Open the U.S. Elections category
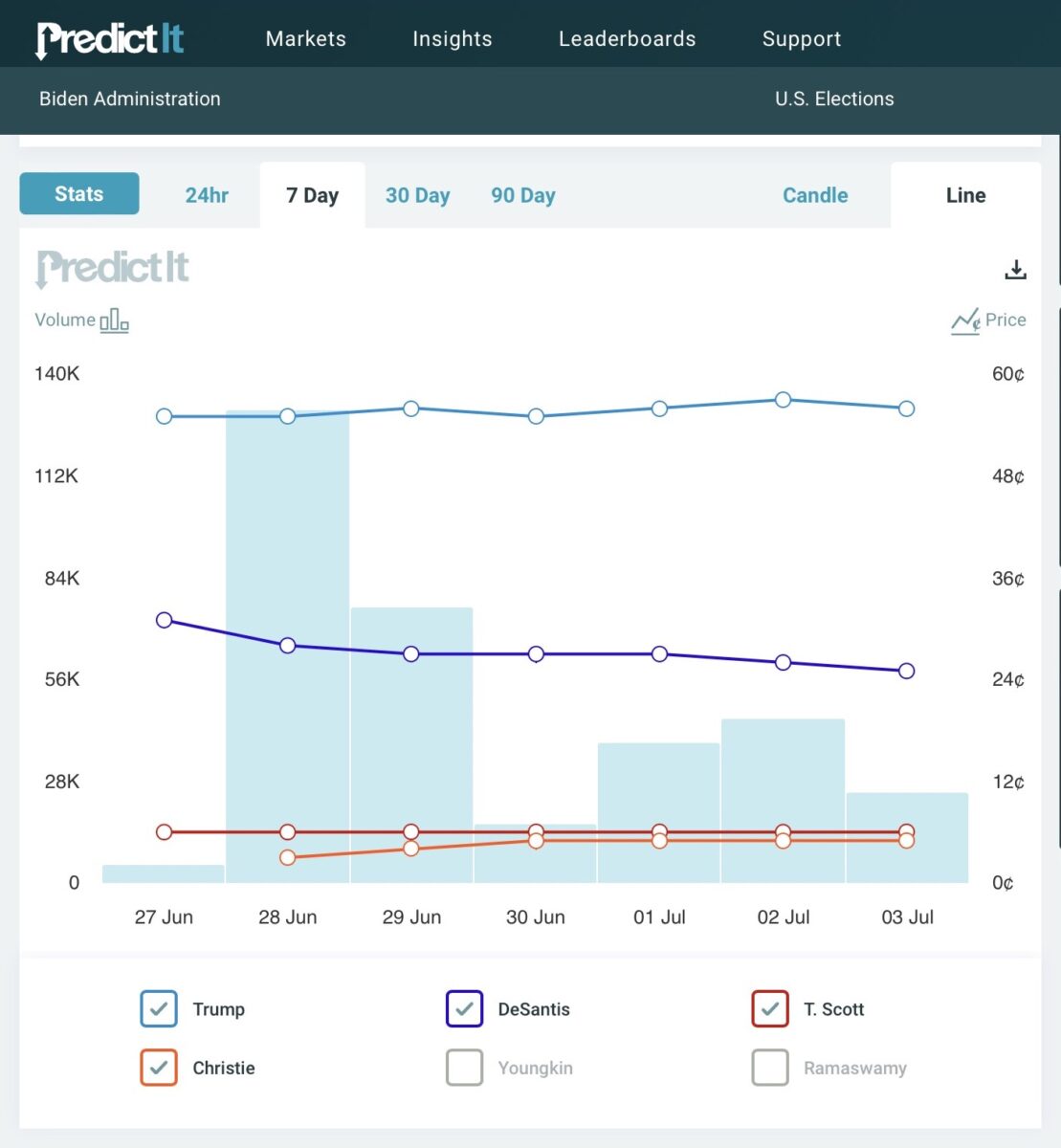Screen dimensions: 1061x1148 (834, 99)
